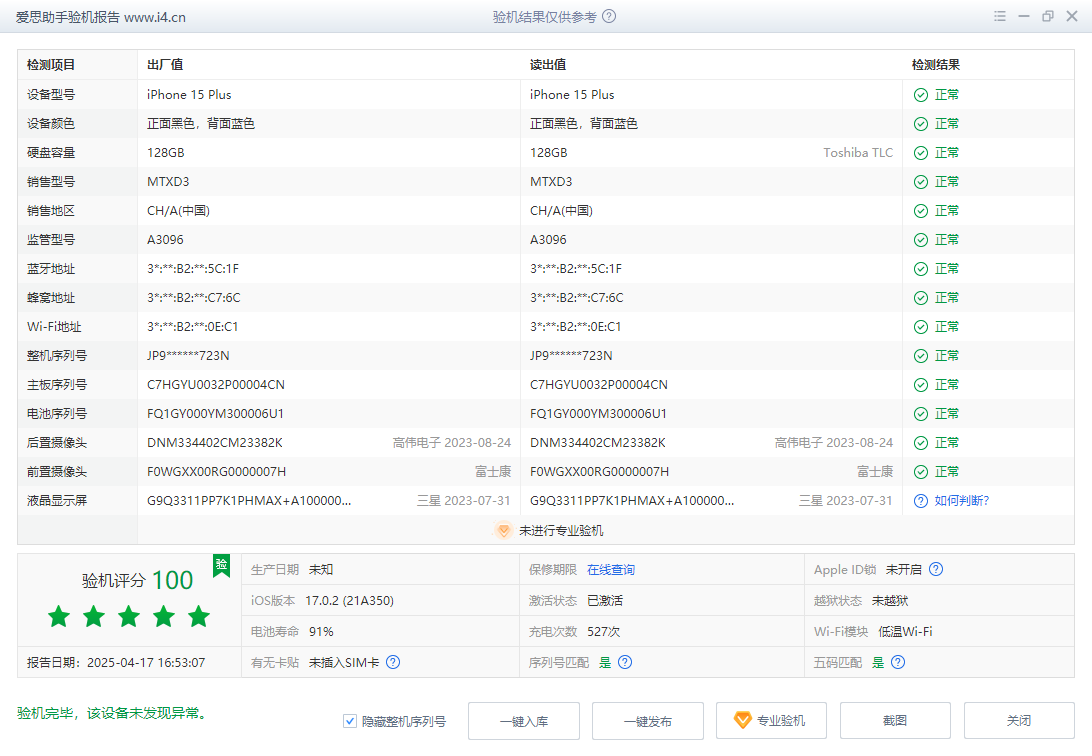Click read value 正面黑色，背面蓝色
1092x756 pixels.
pos(584,124)
